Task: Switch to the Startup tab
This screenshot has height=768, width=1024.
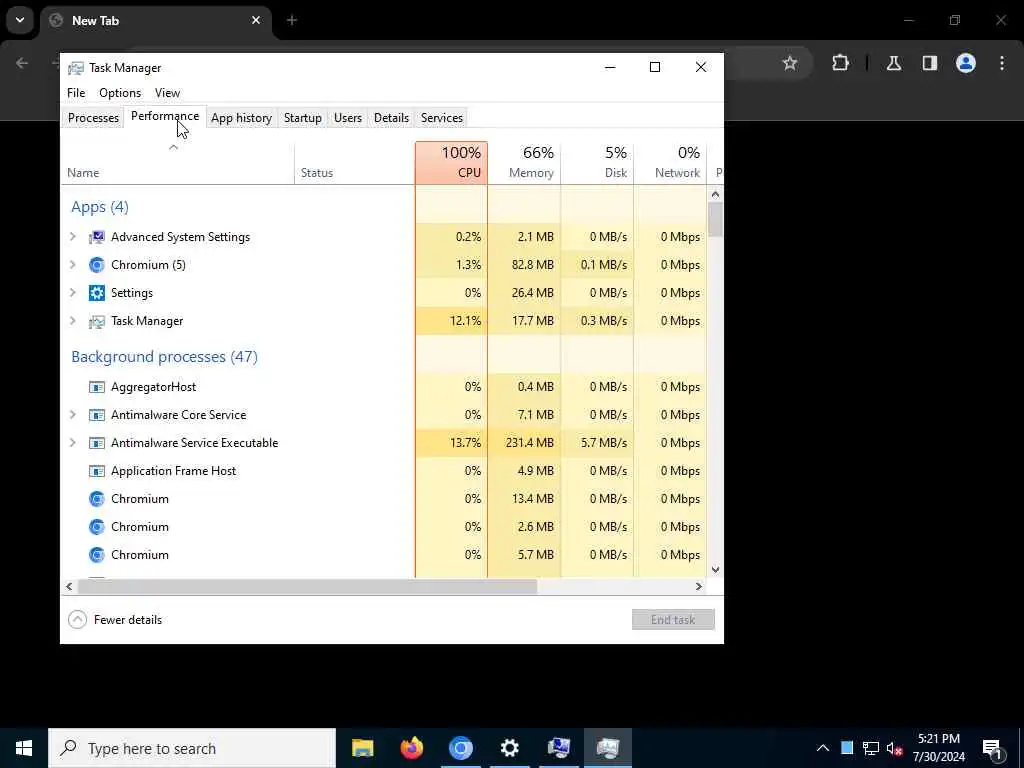Action: pyautogui.click(x=302, y=118)
